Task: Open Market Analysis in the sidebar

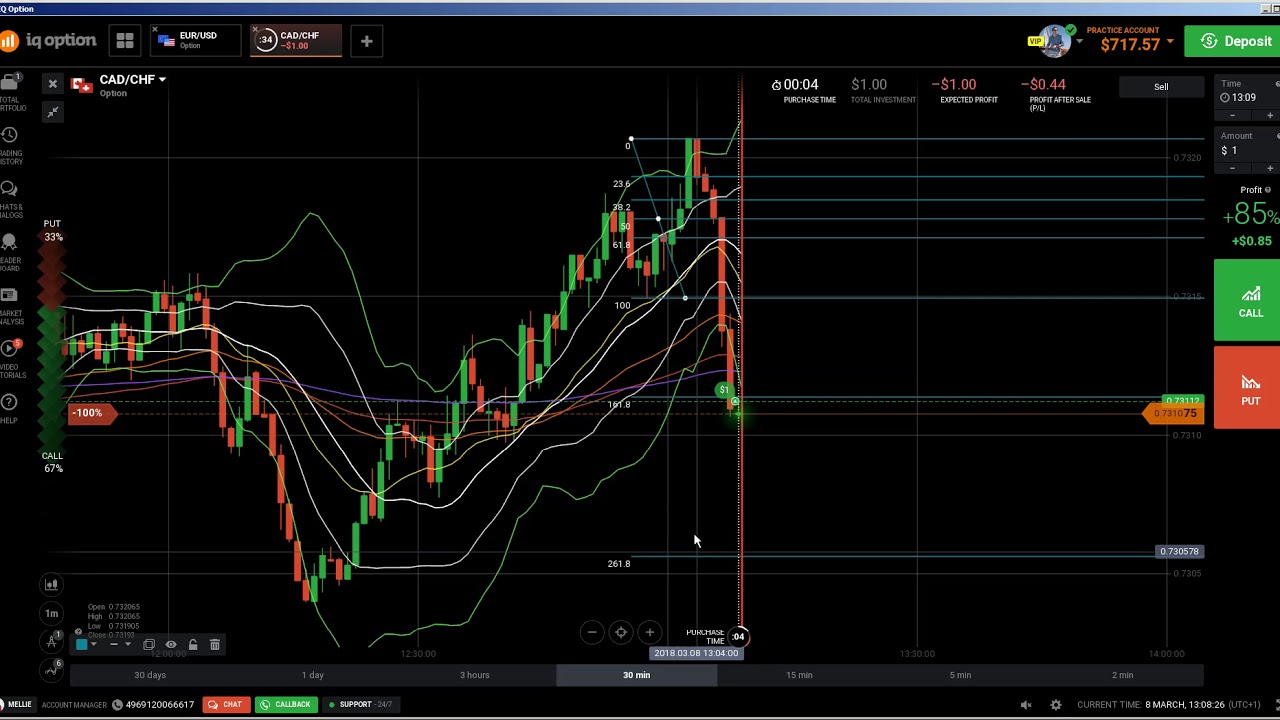Action: click(x=10, y=306)
